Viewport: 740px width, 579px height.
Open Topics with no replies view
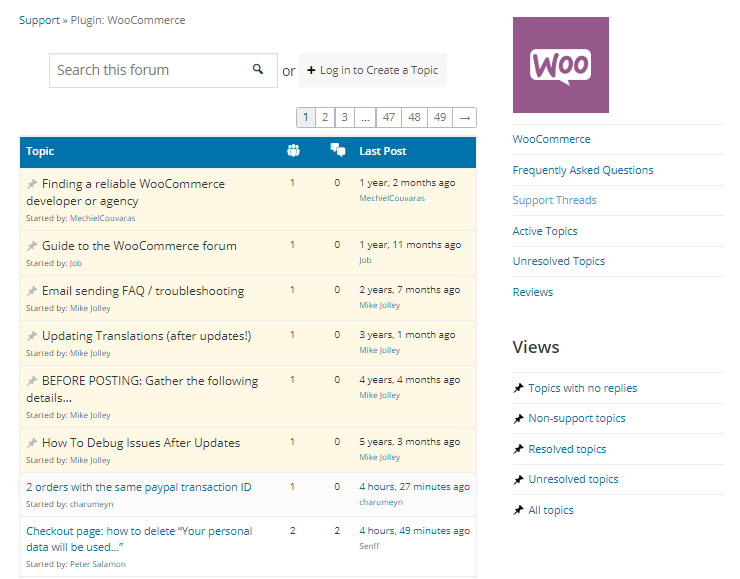point(583,388)
